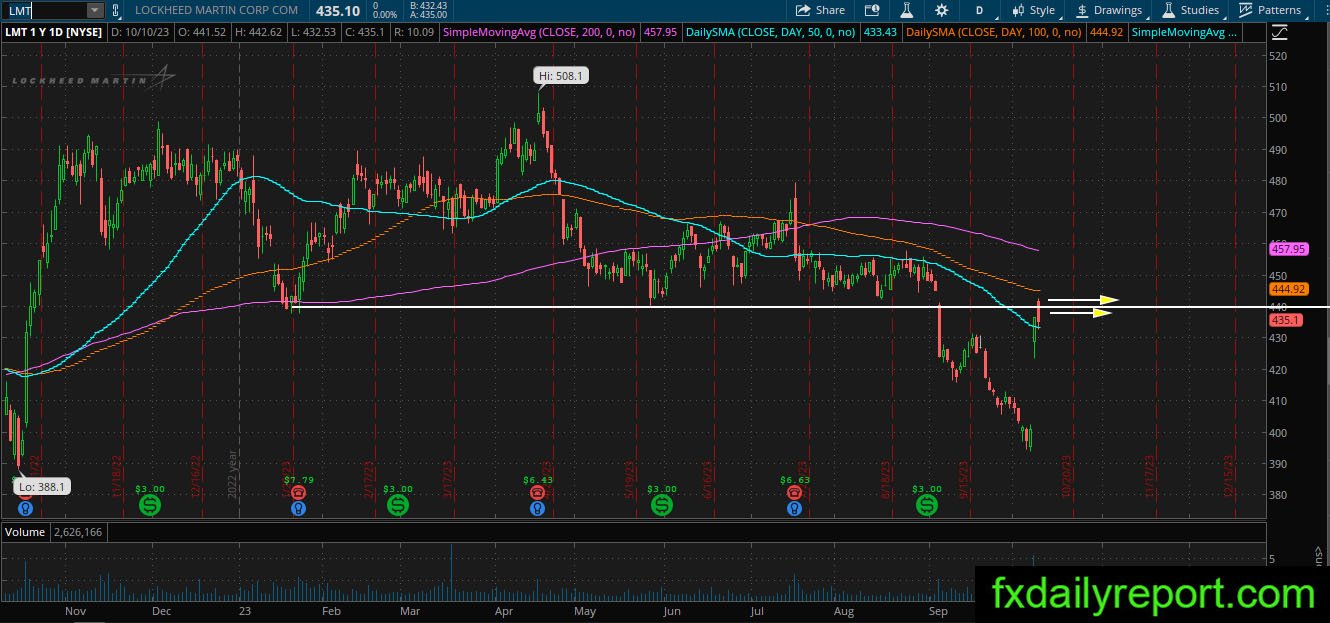Click the LOCKHEED MARTIN CORP COM name
Screen dimensions: 1330x623
click(x=217, y=10)
